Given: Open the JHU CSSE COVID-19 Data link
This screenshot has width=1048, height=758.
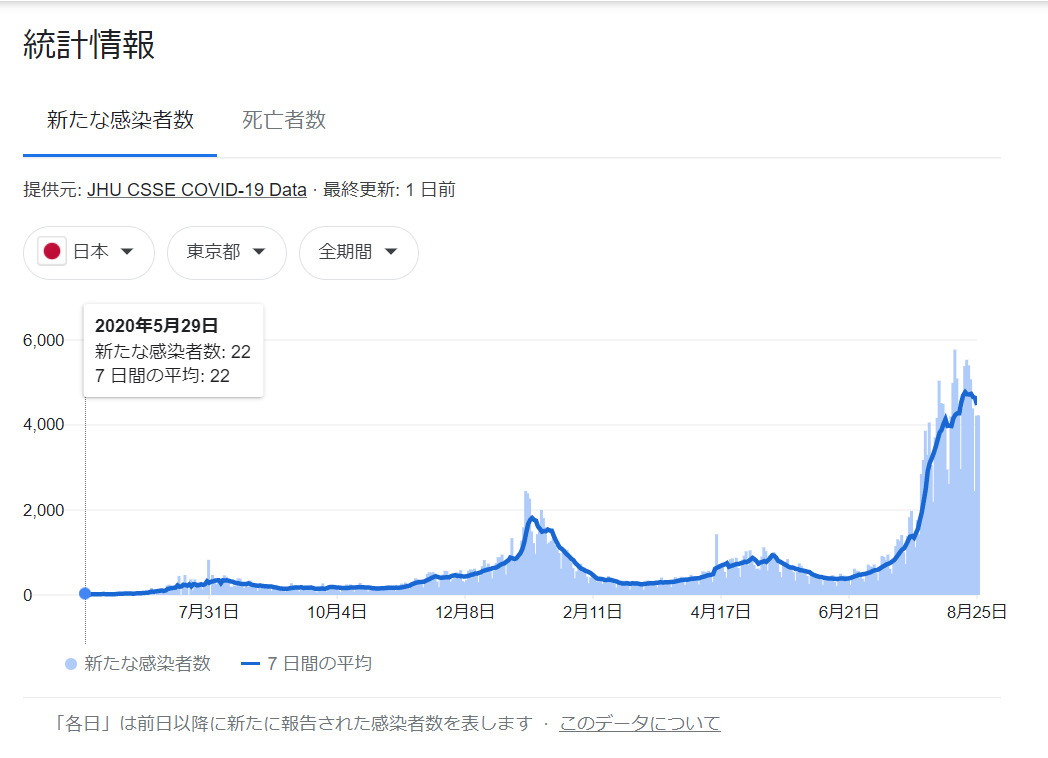Looking at the screenshot, I should point(197,190).
